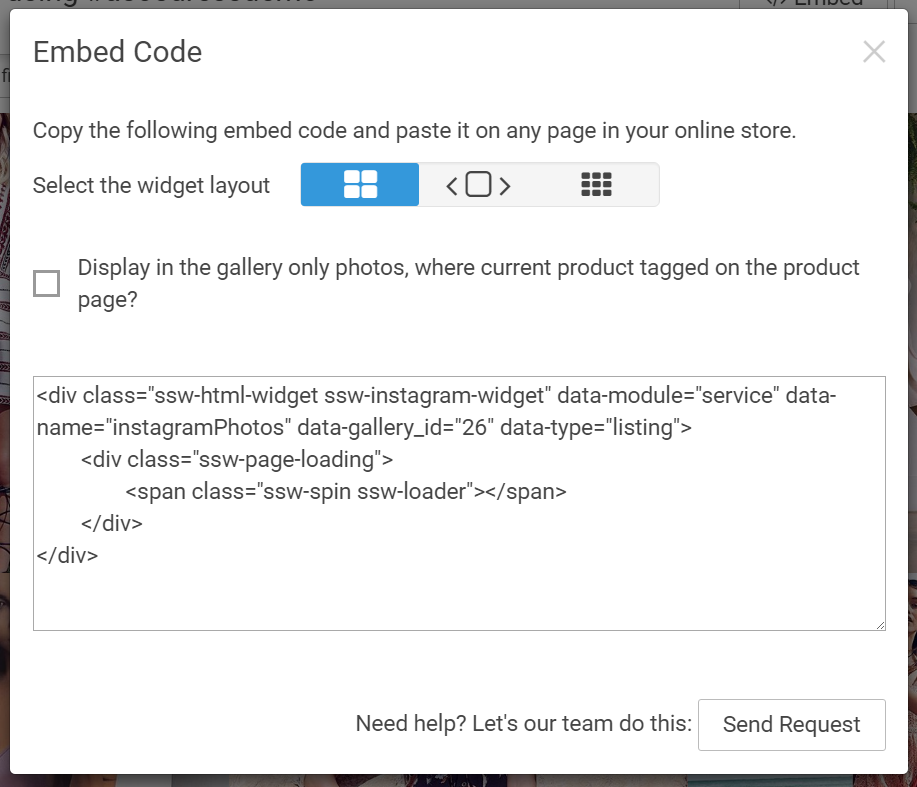Select the two-by-two grid widget layout
Viewport: 917px width, 787px height.
click(x=360, y=185)
